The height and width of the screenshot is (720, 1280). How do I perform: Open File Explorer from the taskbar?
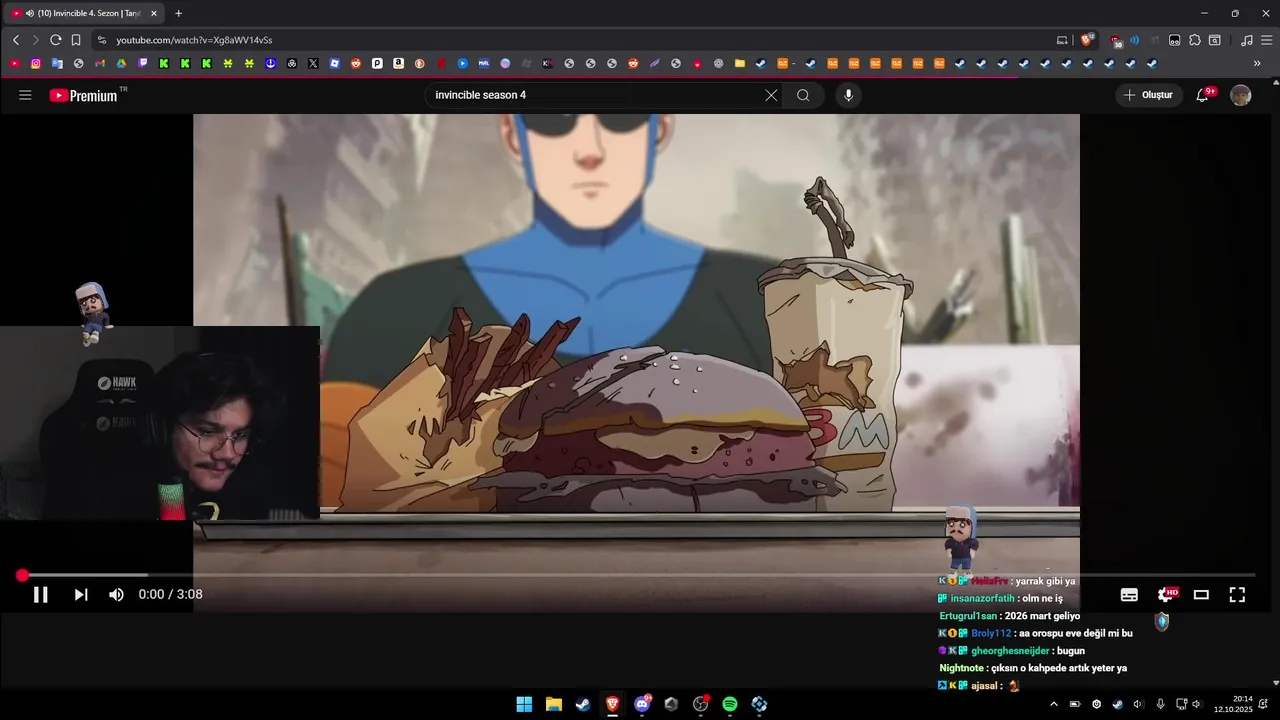(x=553, y=704)
